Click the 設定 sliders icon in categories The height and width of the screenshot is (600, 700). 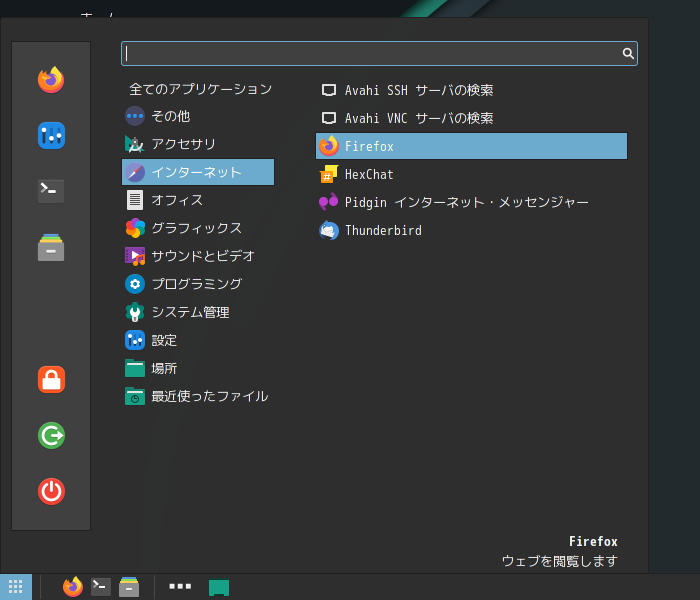point(135,340)
